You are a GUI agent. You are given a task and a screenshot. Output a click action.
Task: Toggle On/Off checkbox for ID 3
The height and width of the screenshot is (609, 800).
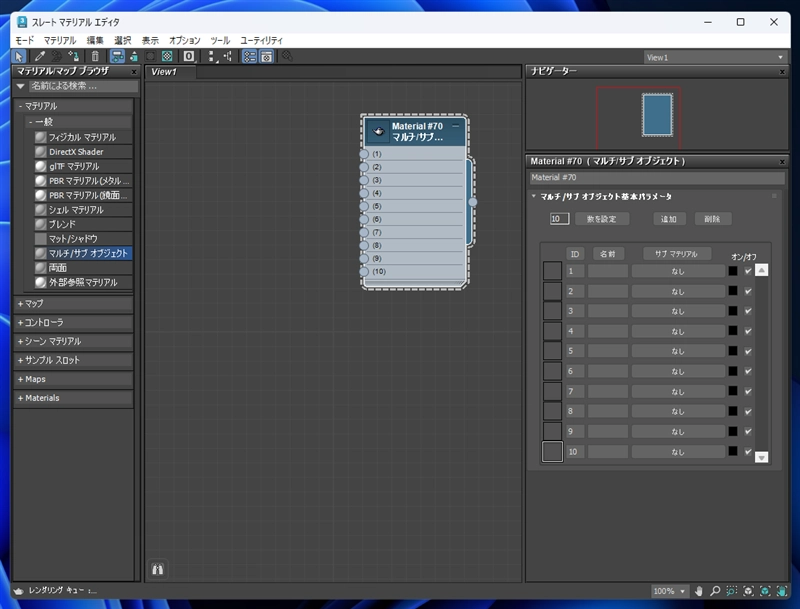pyautogui.click(x=748, y=311)
